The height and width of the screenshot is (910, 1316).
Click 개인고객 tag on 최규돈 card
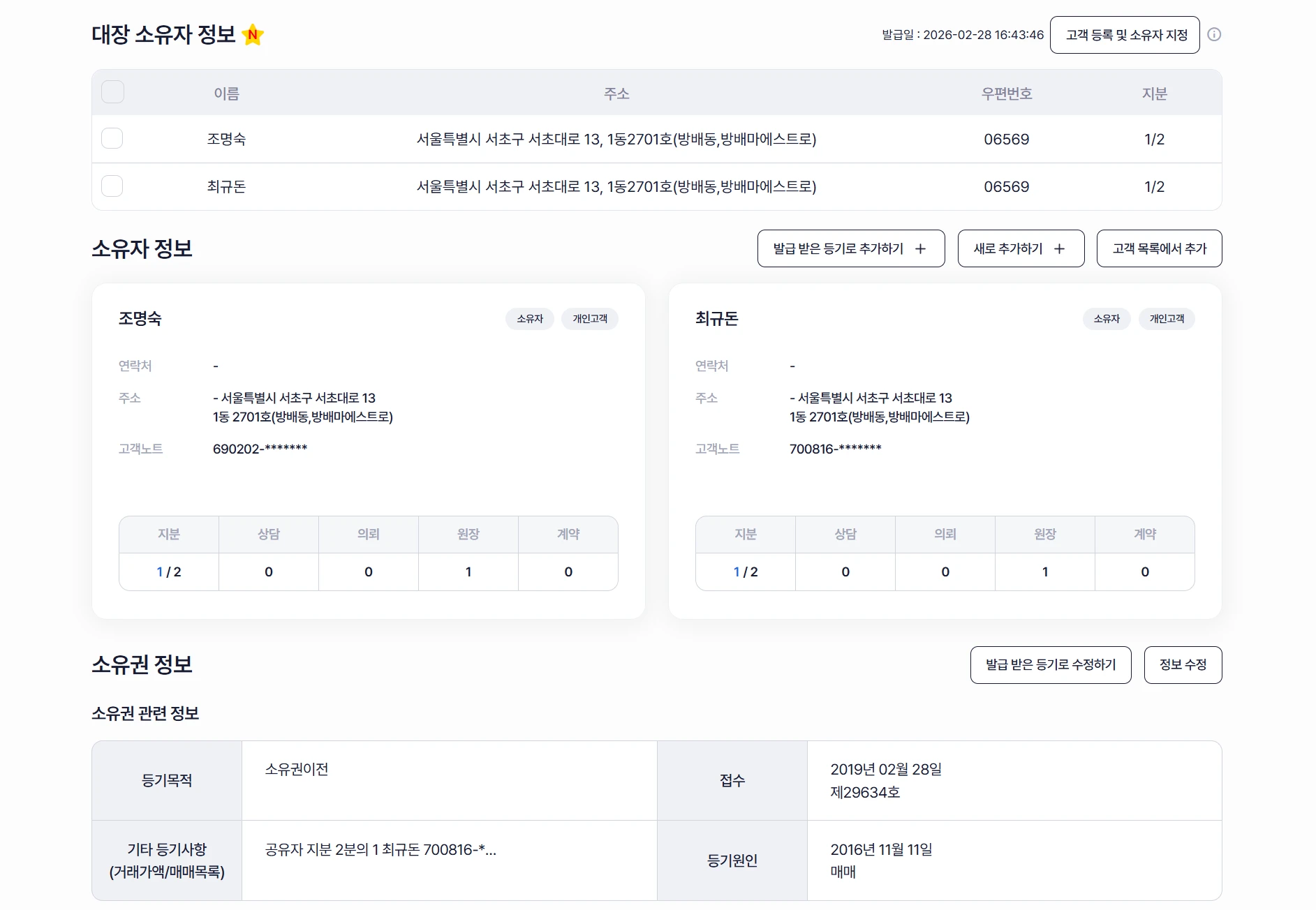pyautogui.click(x=1166, y=319)
